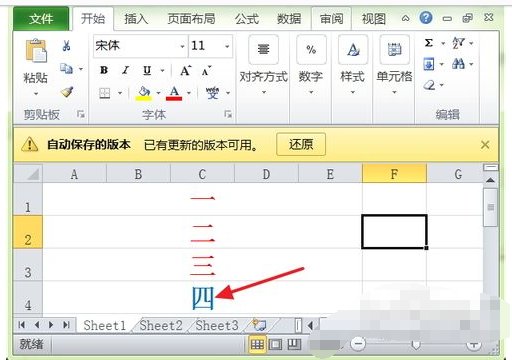512x360 pixels.
Task: Click the Copy icon
Action: 66,68
